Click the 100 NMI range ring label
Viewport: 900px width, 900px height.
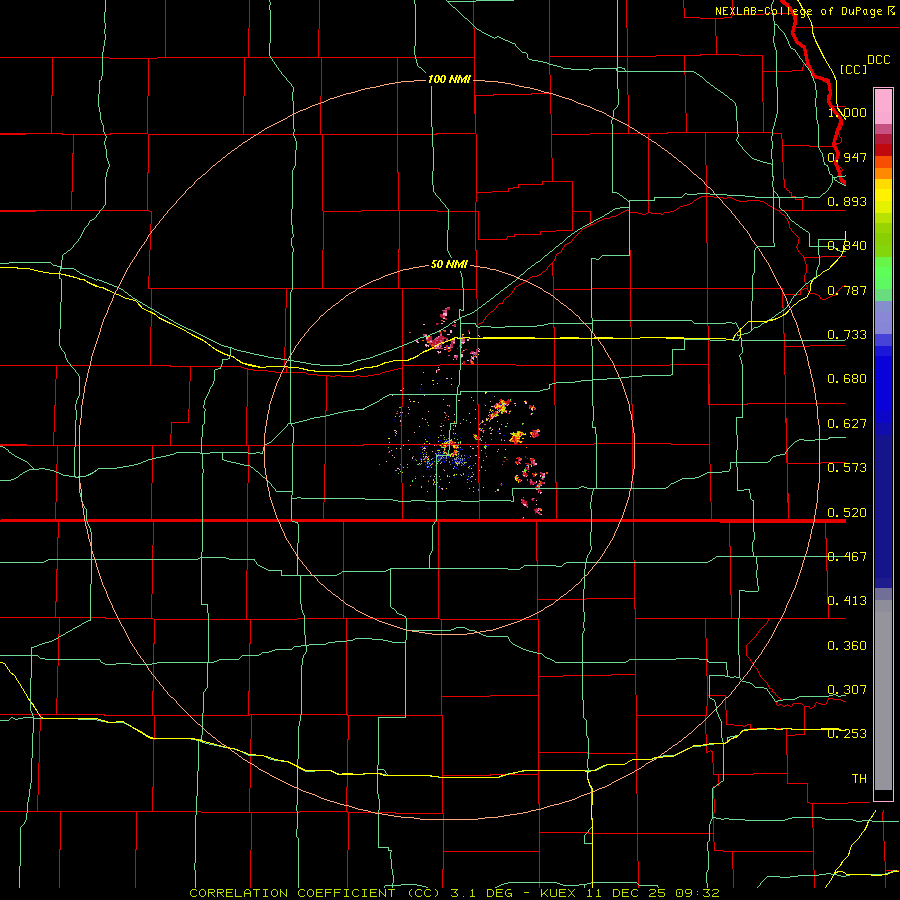pos(449,79)
